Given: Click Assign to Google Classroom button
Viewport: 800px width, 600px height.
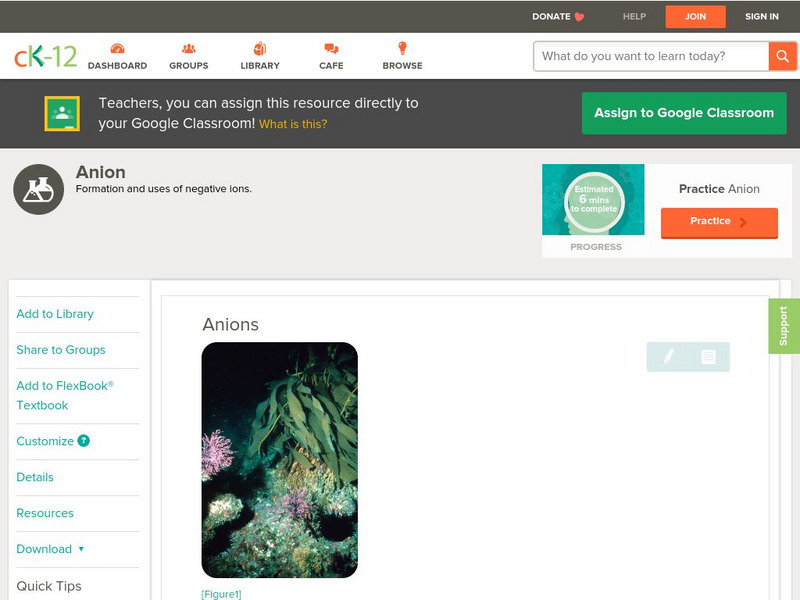Looking at the screenshot, I should coord(684,113).
